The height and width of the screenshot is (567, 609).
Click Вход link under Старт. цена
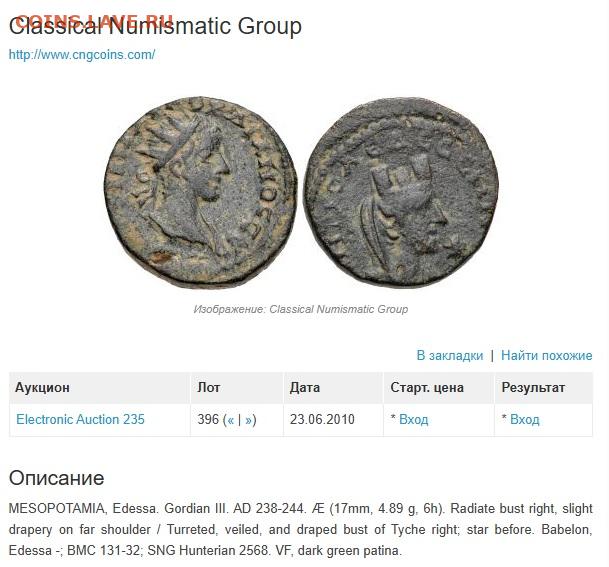[414, 419]
